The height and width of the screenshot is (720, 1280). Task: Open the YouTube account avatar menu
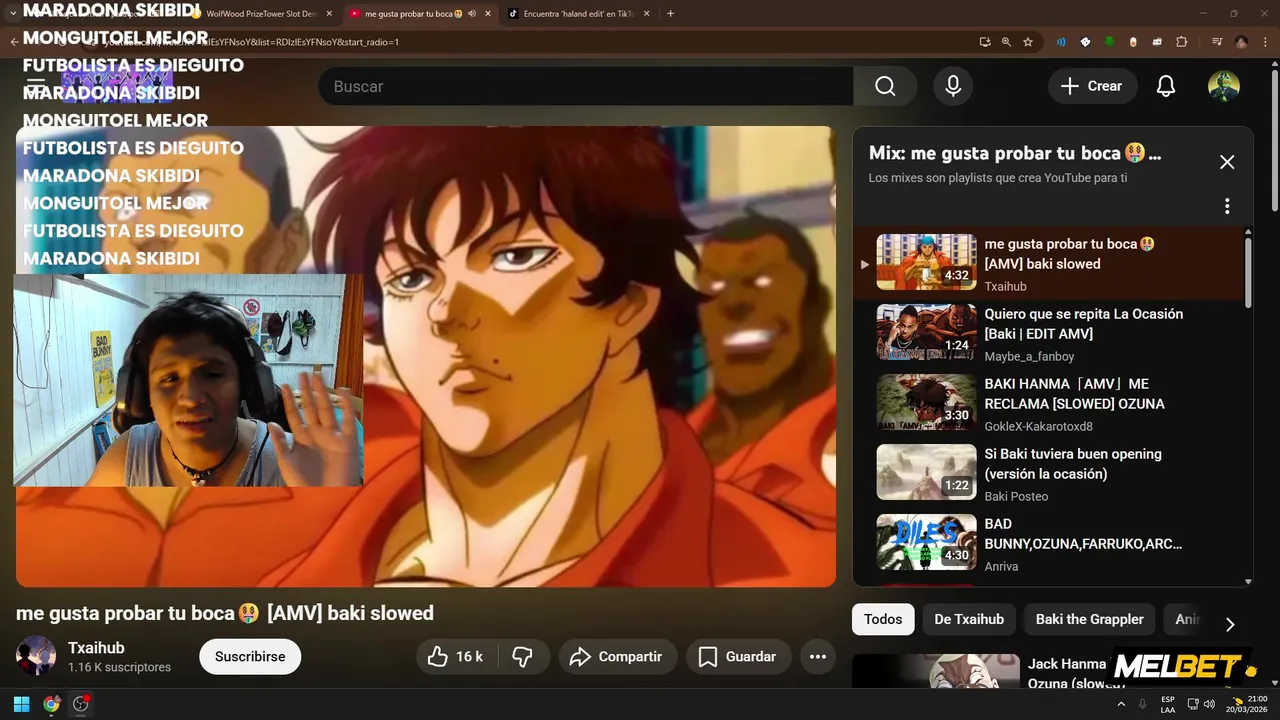(1224, 86)
